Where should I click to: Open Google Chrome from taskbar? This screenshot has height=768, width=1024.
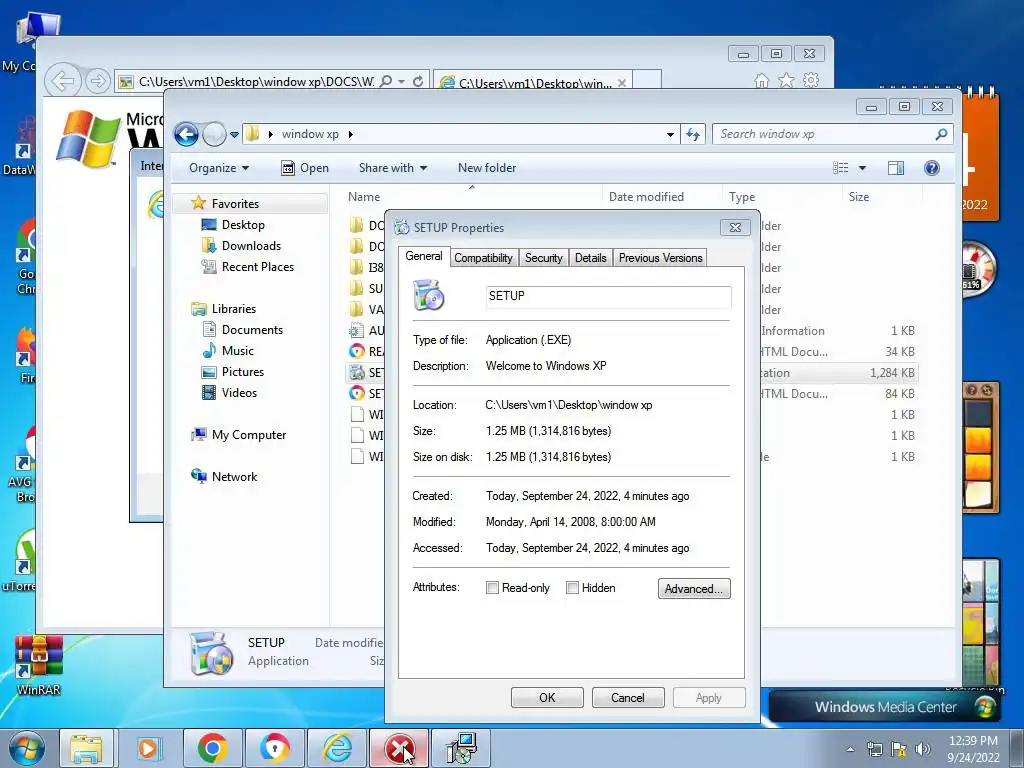point(212,748)
